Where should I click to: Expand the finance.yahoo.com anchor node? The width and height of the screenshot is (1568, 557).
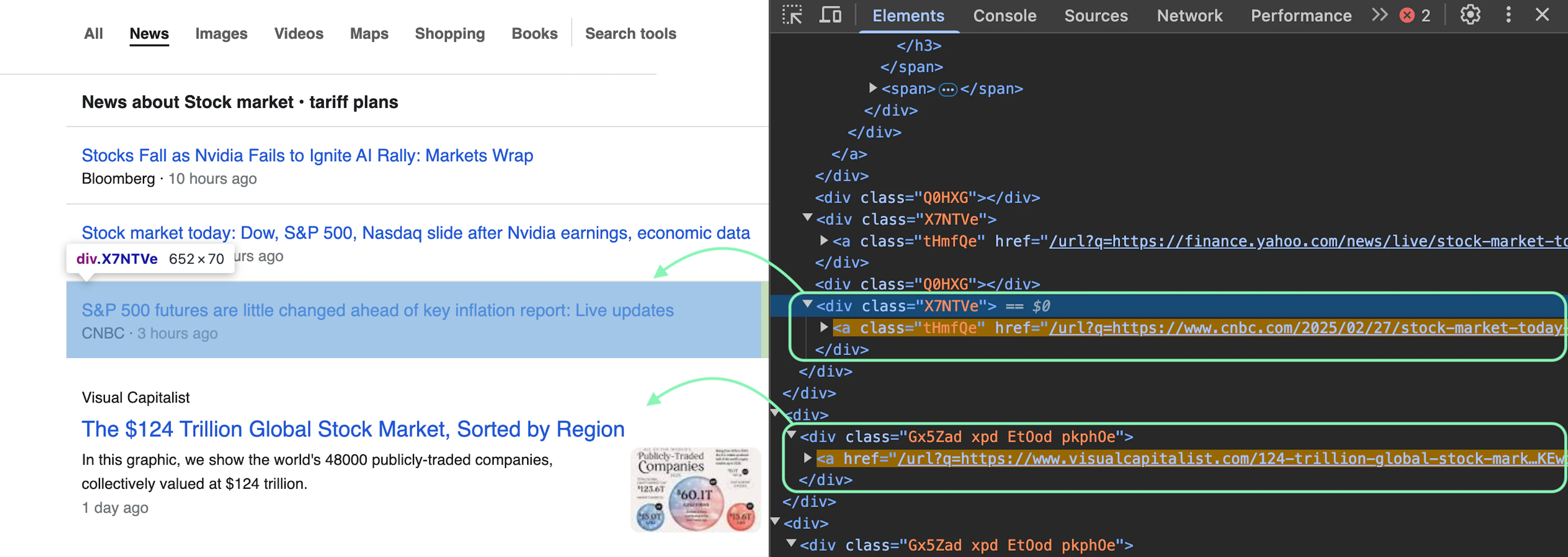[x=824, y=241]
